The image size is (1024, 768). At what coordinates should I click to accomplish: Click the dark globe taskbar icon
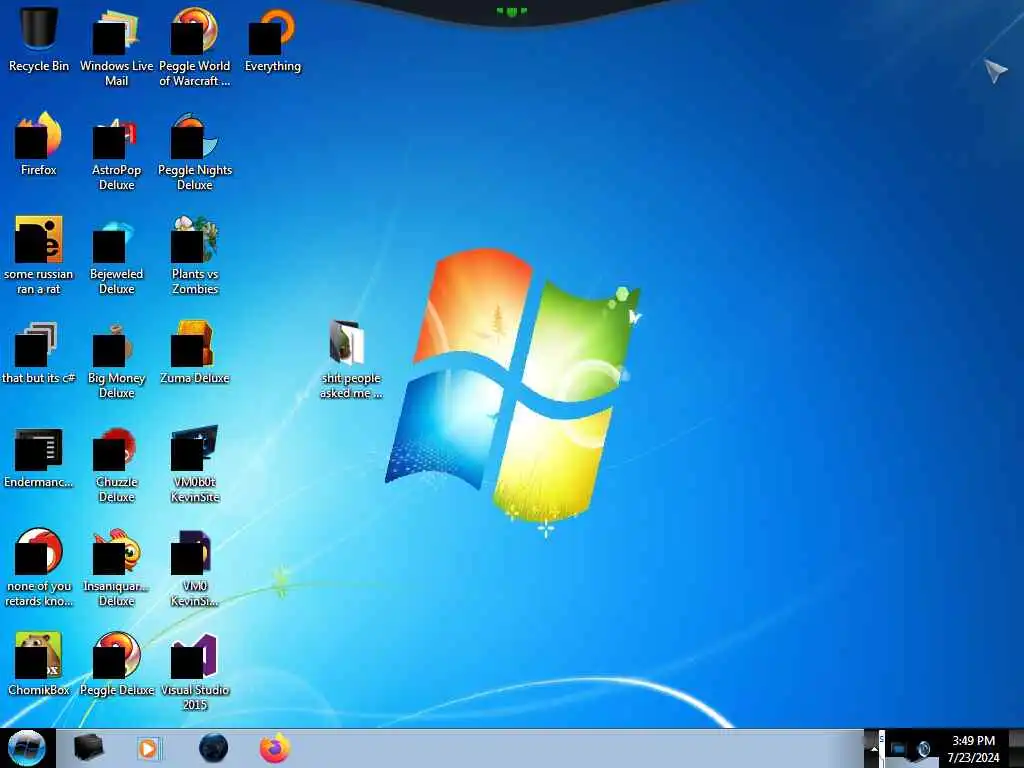214,748
